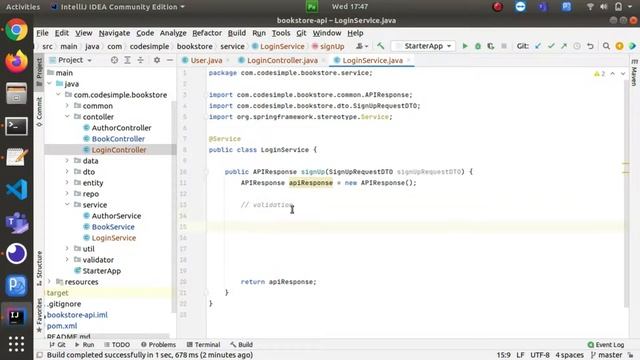This screenshot has width=640, height=360.
Task: Open the Git tool window button
Action: click(x=57, y=344)
